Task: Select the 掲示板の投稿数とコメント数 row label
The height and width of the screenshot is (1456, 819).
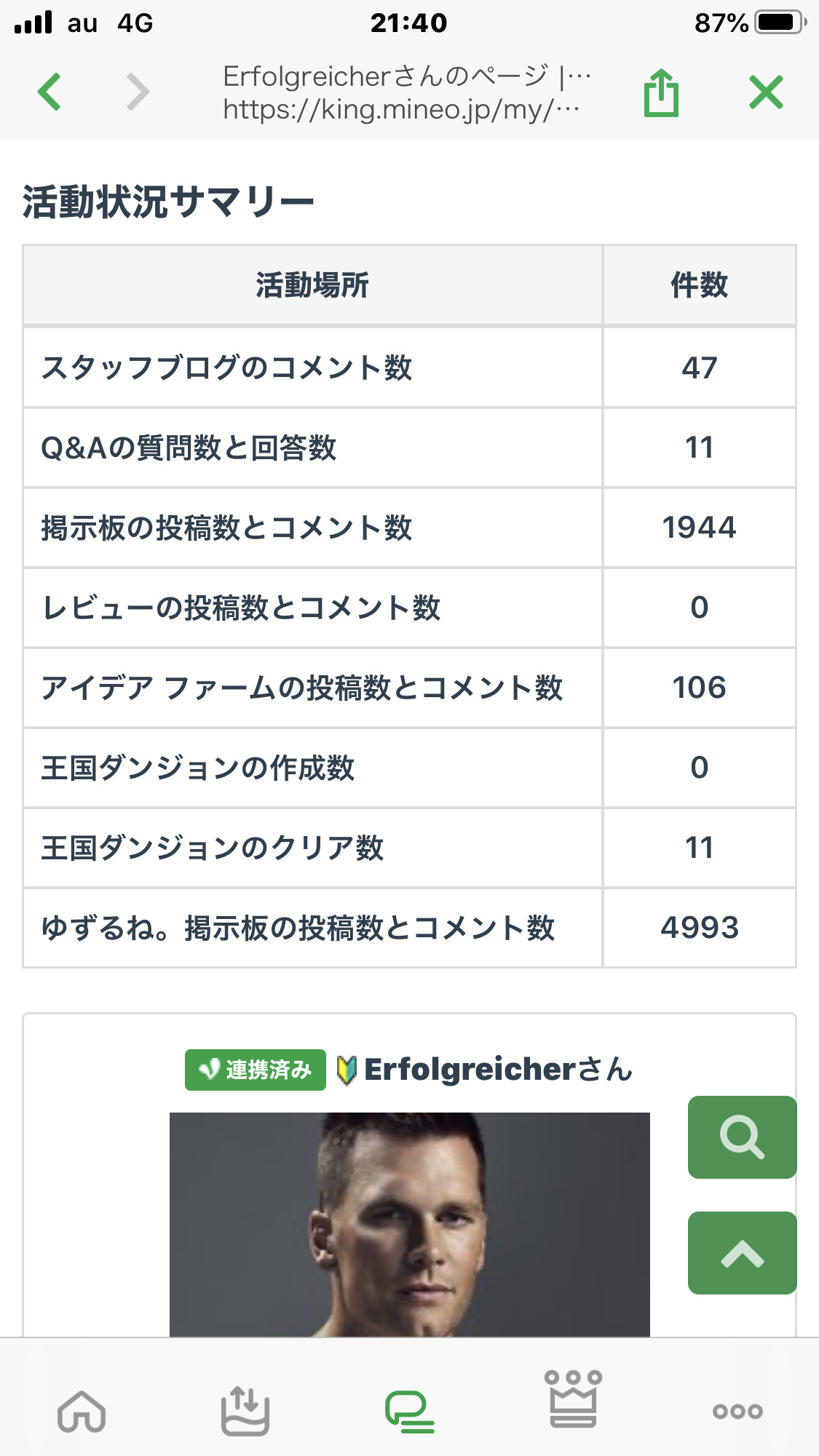Action: [227, 528]
